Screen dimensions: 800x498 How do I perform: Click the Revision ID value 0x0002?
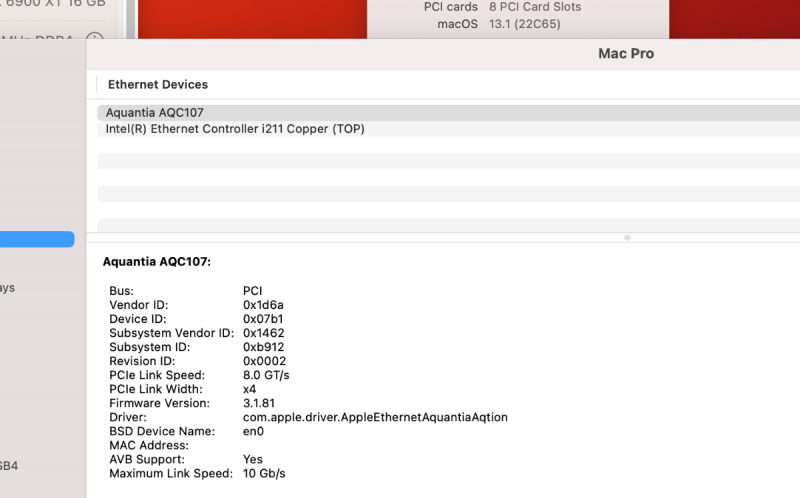(264, 361)
